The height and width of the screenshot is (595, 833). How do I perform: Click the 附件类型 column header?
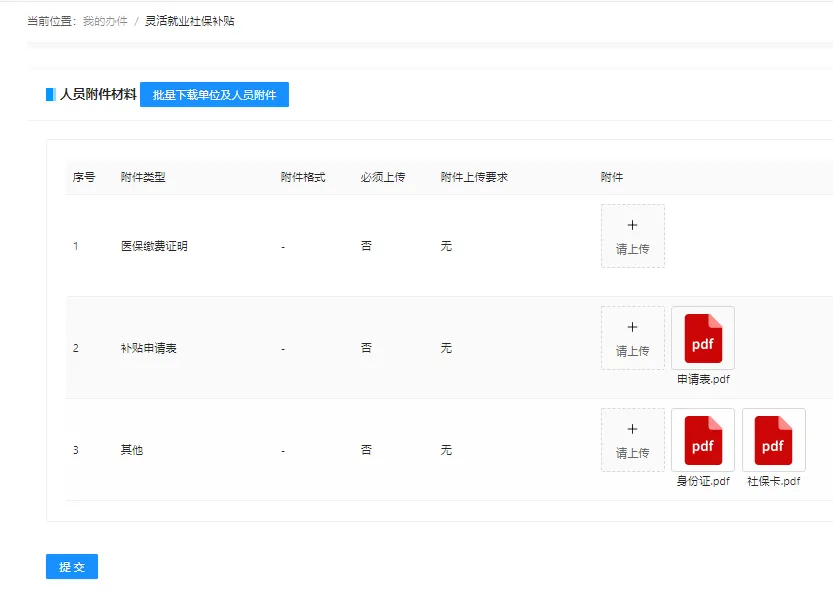point(143,177)
